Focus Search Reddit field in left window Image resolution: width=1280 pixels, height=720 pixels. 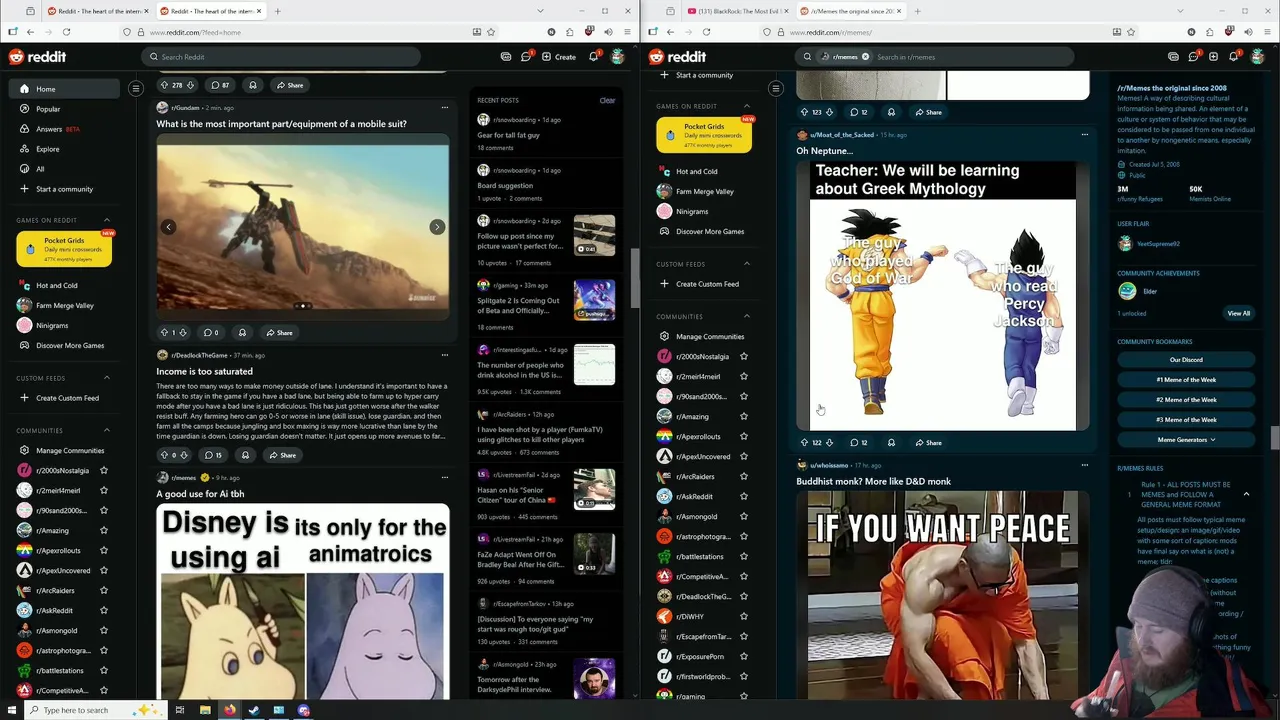pos(281,57)
